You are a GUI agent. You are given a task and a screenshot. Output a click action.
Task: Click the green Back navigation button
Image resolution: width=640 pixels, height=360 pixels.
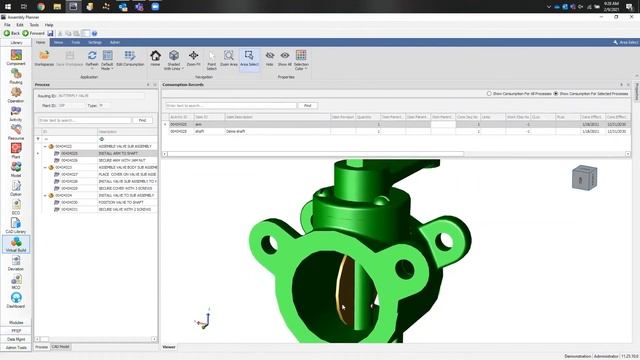pos(12,33)
